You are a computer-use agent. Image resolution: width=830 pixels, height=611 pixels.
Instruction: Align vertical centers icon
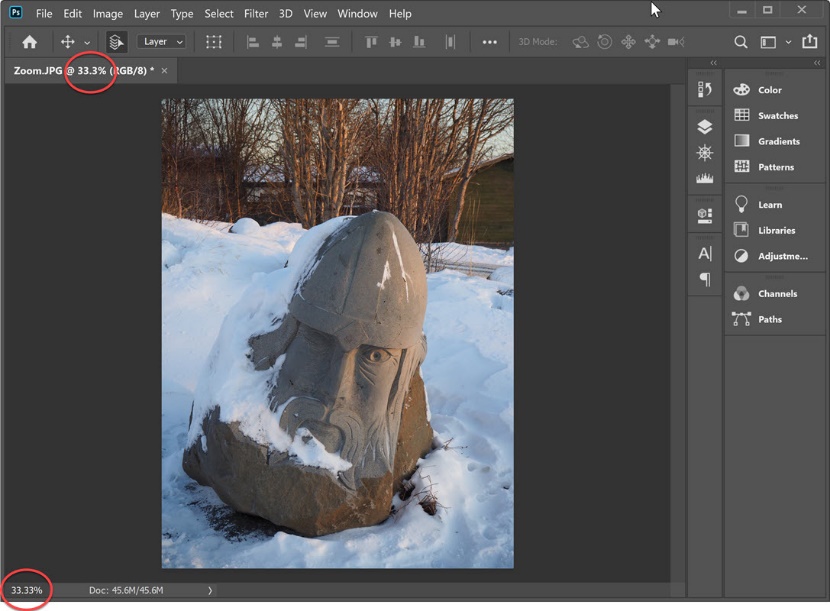coord(395,42)
